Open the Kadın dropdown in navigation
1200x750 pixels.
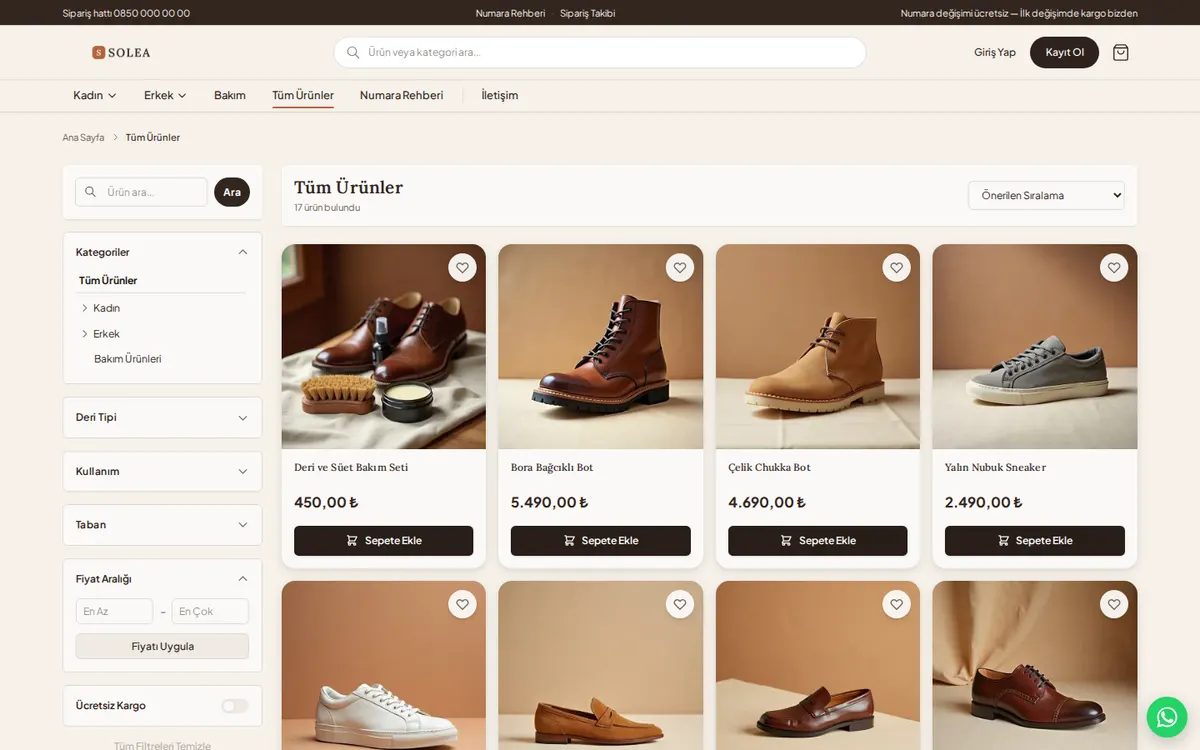[x=95, y=95]
